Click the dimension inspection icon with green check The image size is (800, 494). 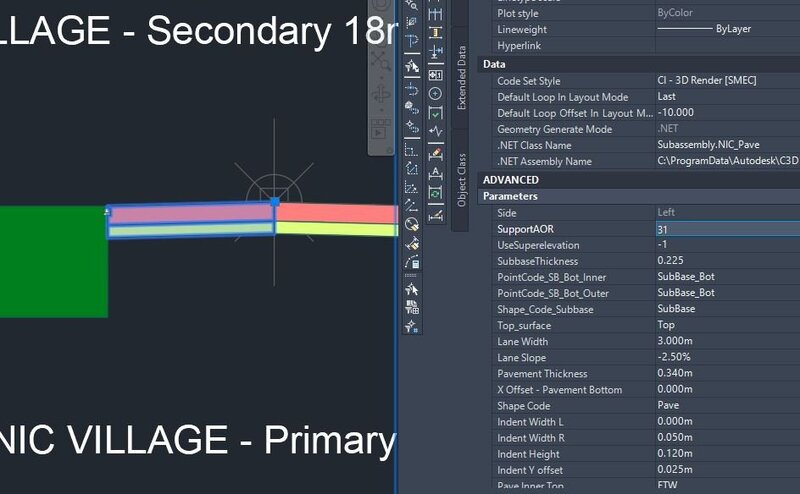tap(435, 113)
